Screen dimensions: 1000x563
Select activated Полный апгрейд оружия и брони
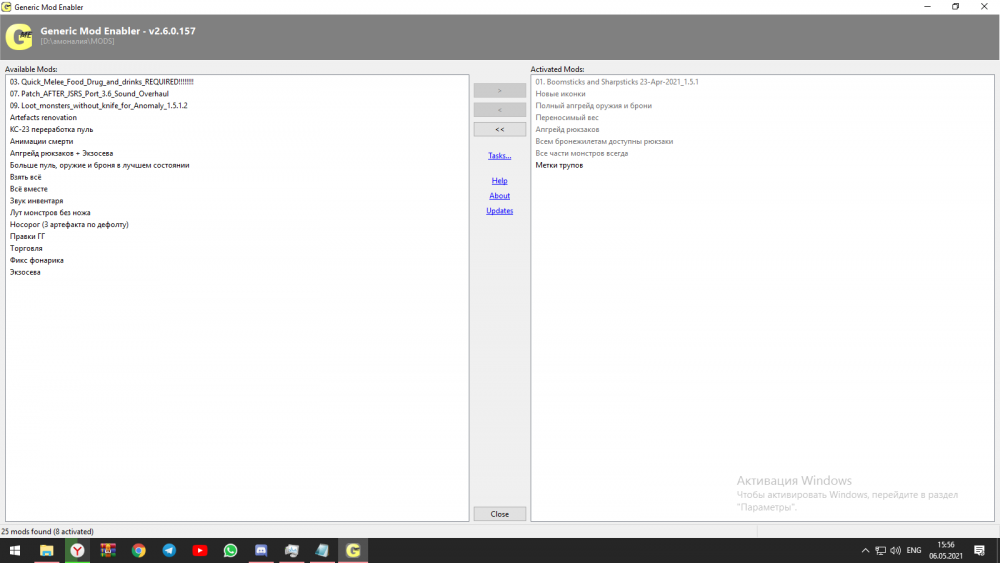pos(593,106)
